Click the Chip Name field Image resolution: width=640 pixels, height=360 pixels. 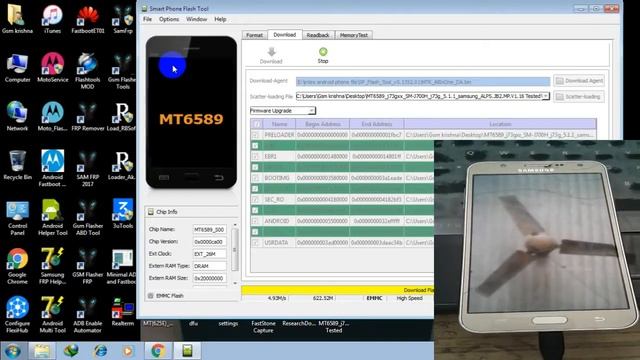[x=209, y=229]
